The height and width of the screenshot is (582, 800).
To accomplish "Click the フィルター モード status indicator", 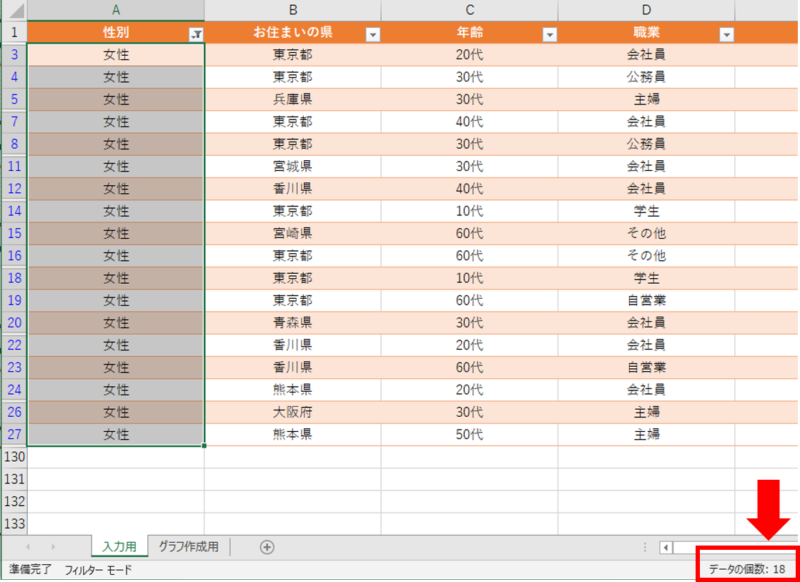I will [98, 570].
